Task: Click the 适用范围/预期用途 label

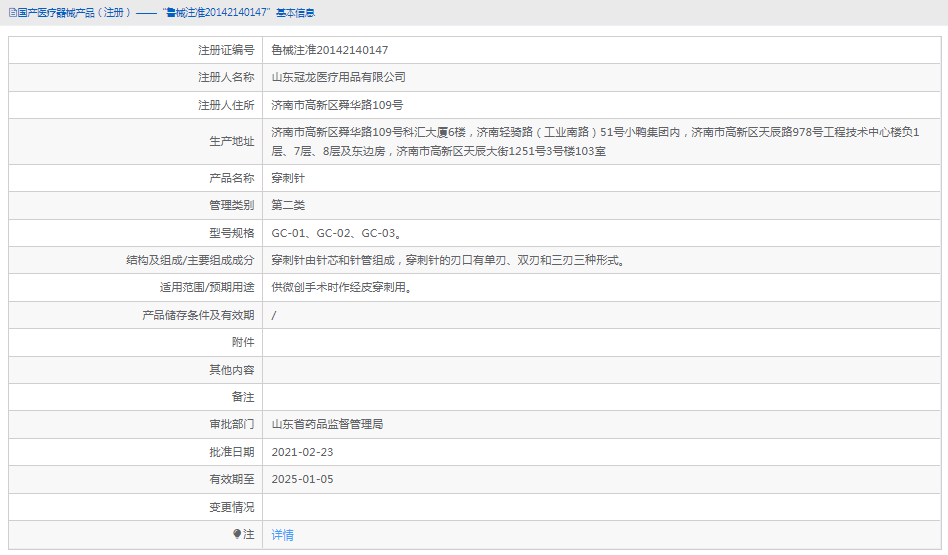Action: (207, 288)
